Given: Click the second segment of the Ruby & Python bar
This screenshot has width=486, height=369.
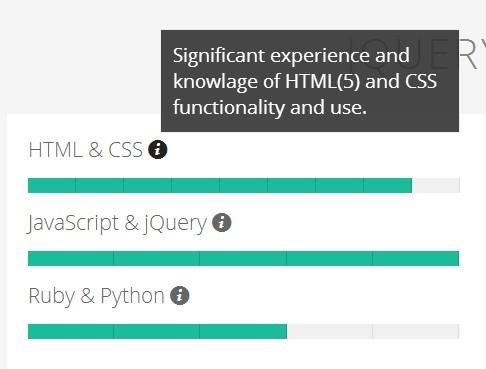Looking at the screenshot, I should pyautogui.click(x=157, y=331).
